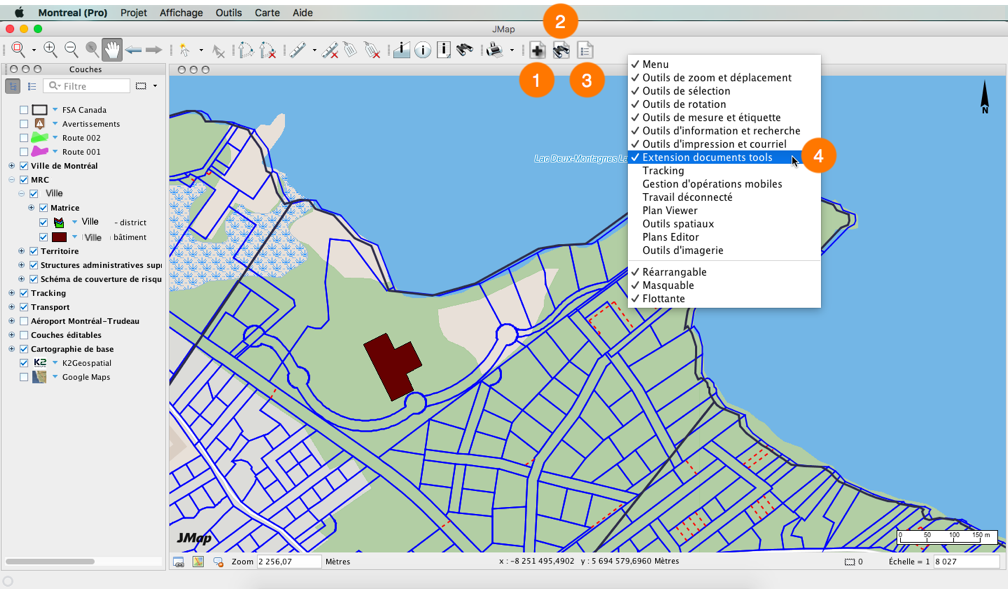Click the printer icon in toolbar
The height and width of the screenshot is (589, 1008).
point(494,50)
